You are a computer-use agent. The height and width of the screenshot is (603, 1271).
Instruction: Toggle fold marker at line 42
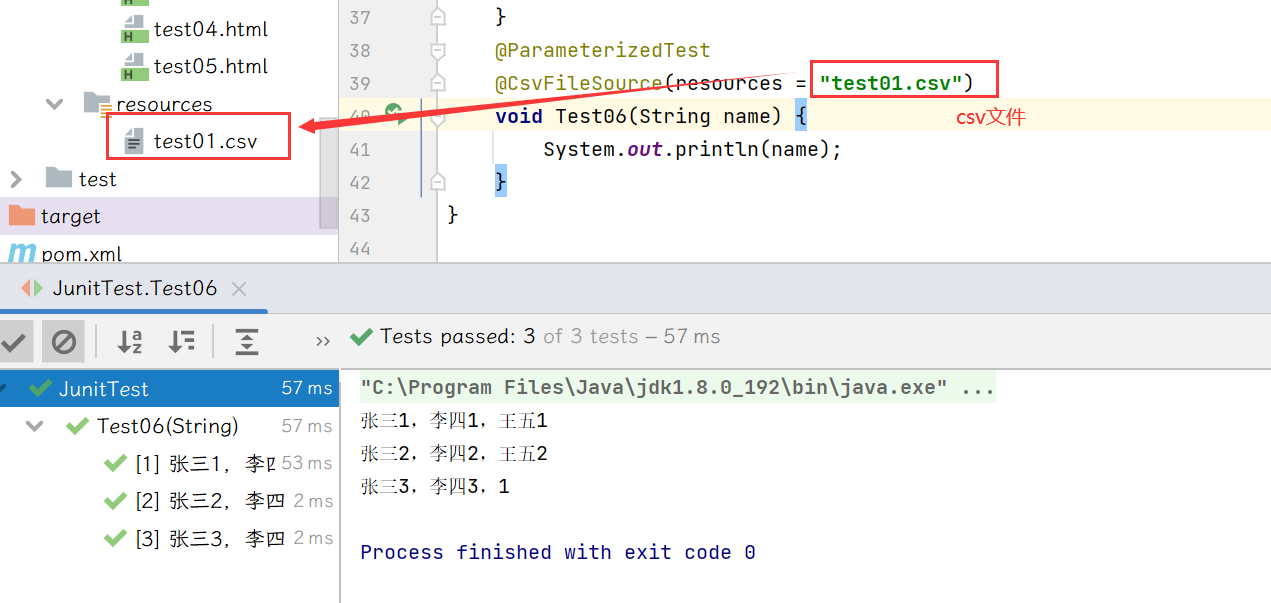[x=437, y=182]
